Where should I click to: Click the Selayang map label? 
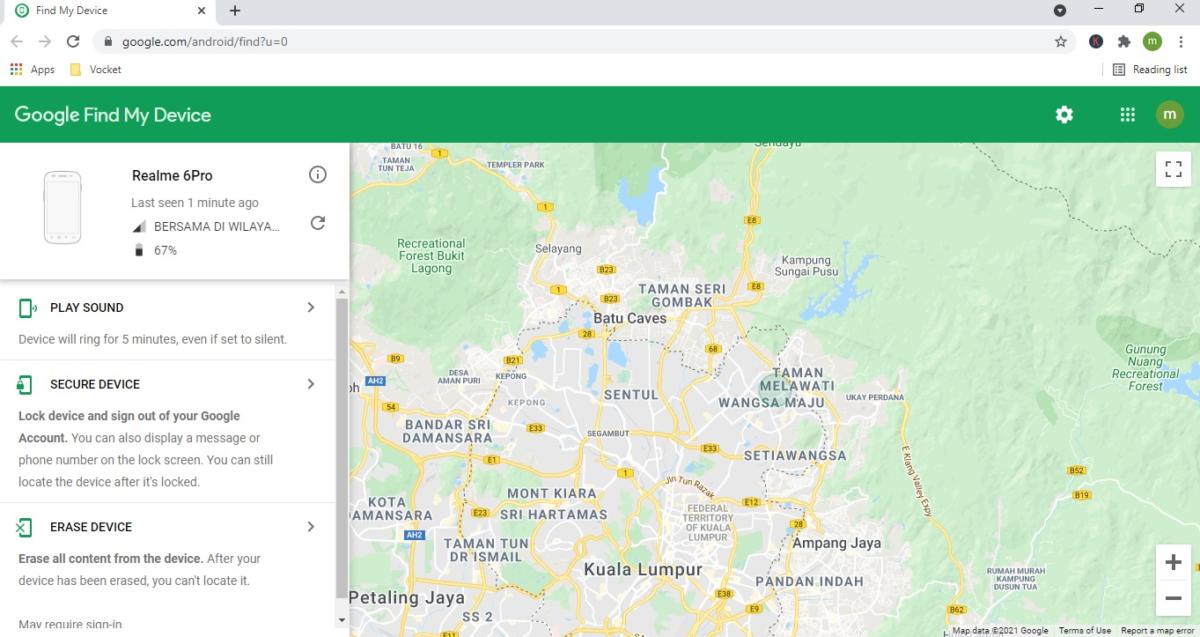pos(558,248)
